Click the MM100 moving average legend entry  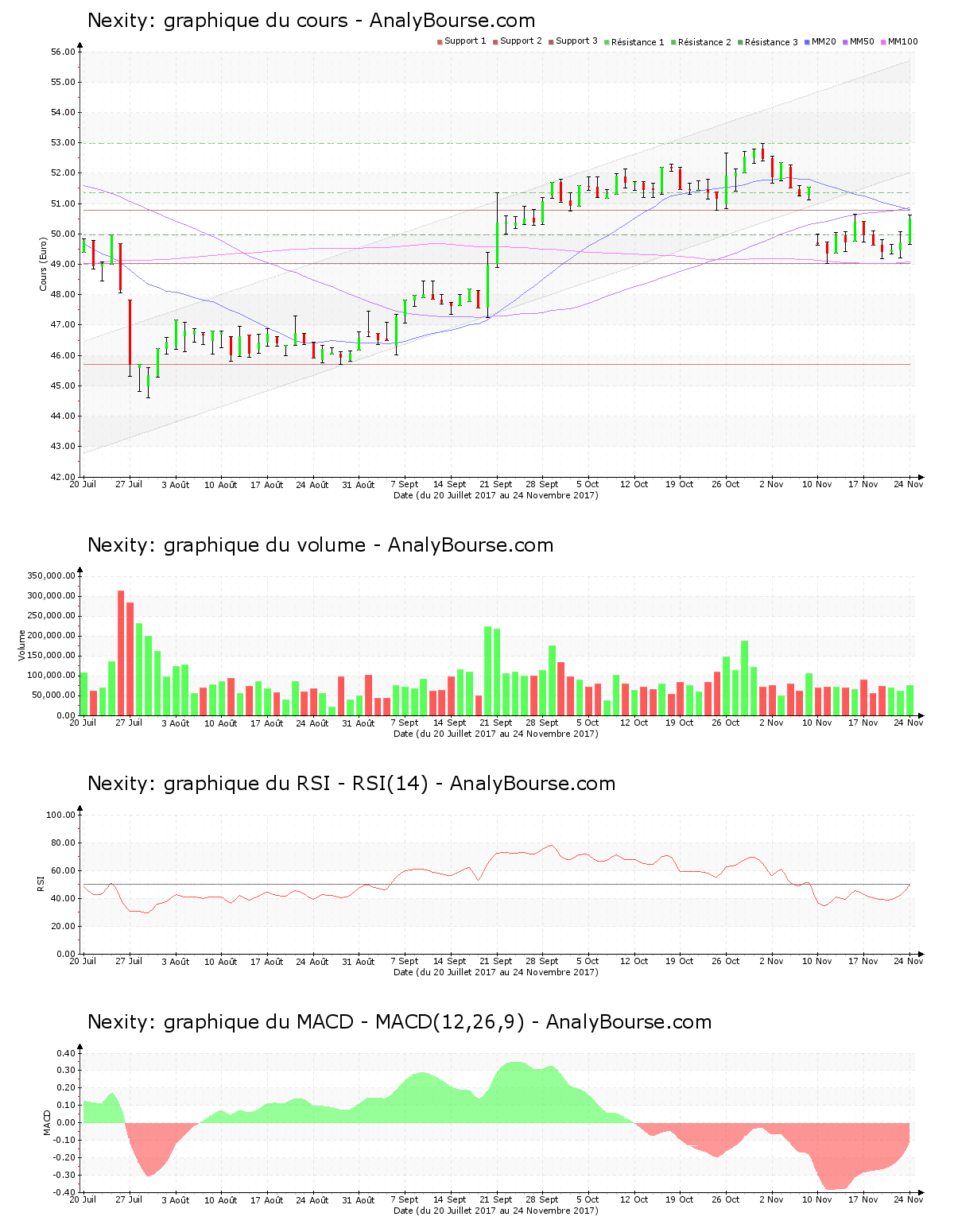point(899,41)
